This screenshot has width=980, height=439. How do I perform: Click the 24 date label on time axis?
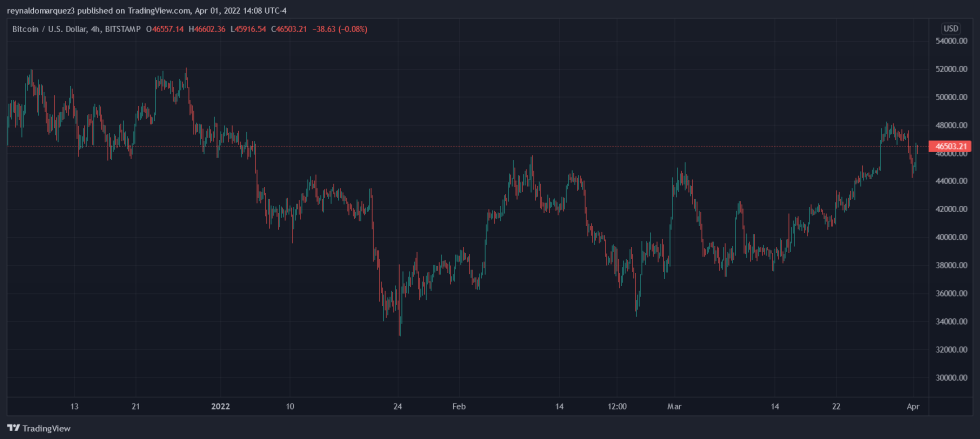tap(398, 406)
